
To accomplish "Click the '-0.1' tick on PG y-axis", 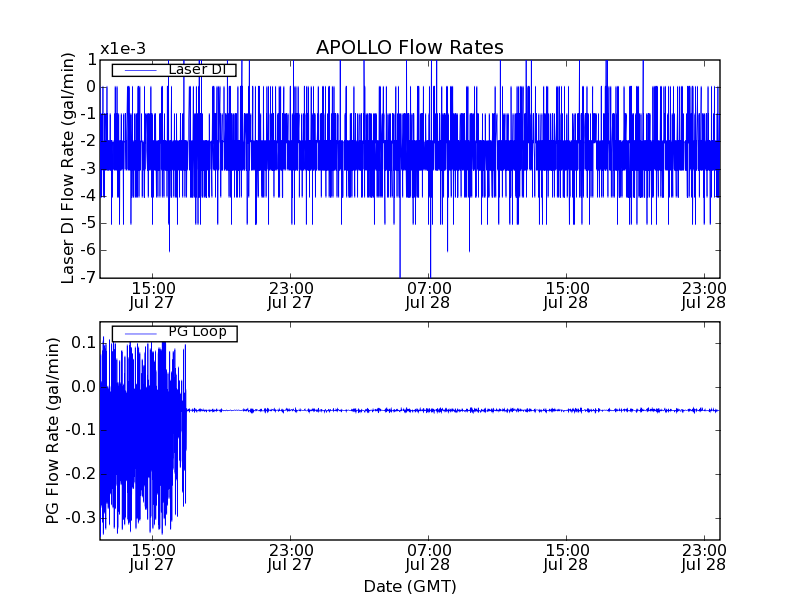I will tap(80, 431).
